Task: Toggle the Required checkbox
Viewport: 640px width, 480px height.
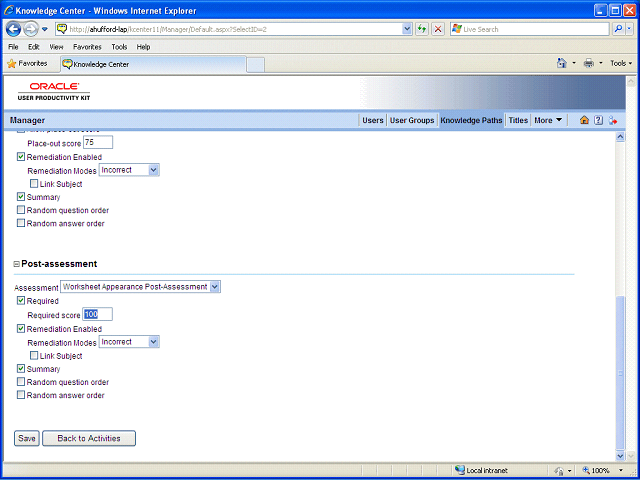Action: coord(21,301)
